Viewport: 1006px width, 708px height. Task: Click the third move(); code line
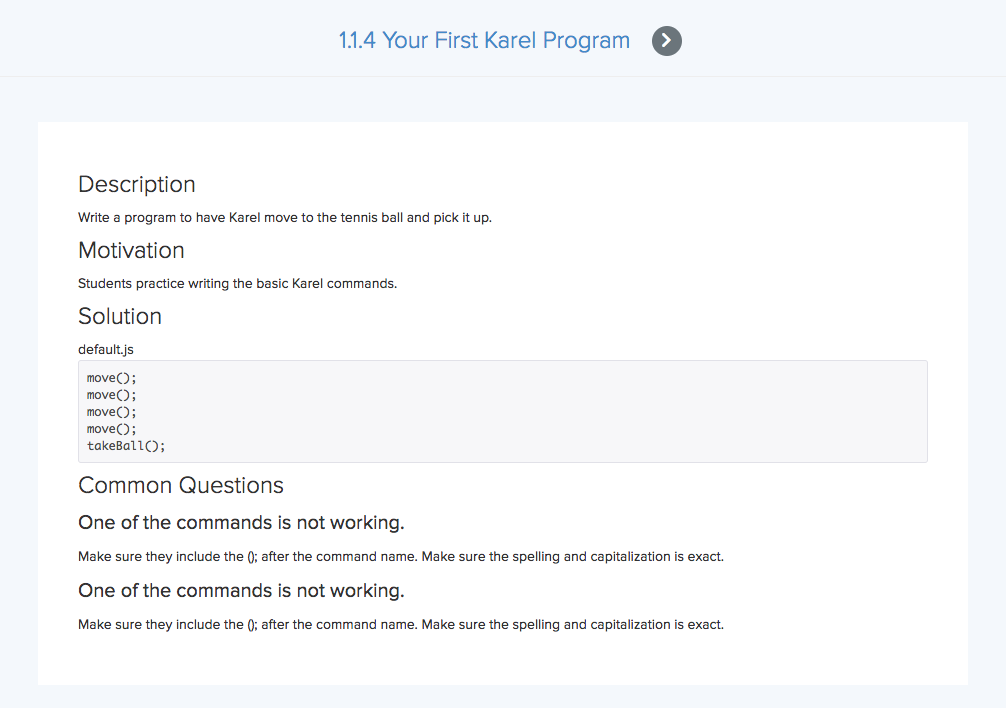pyautogui.click(x=112, y=412)
